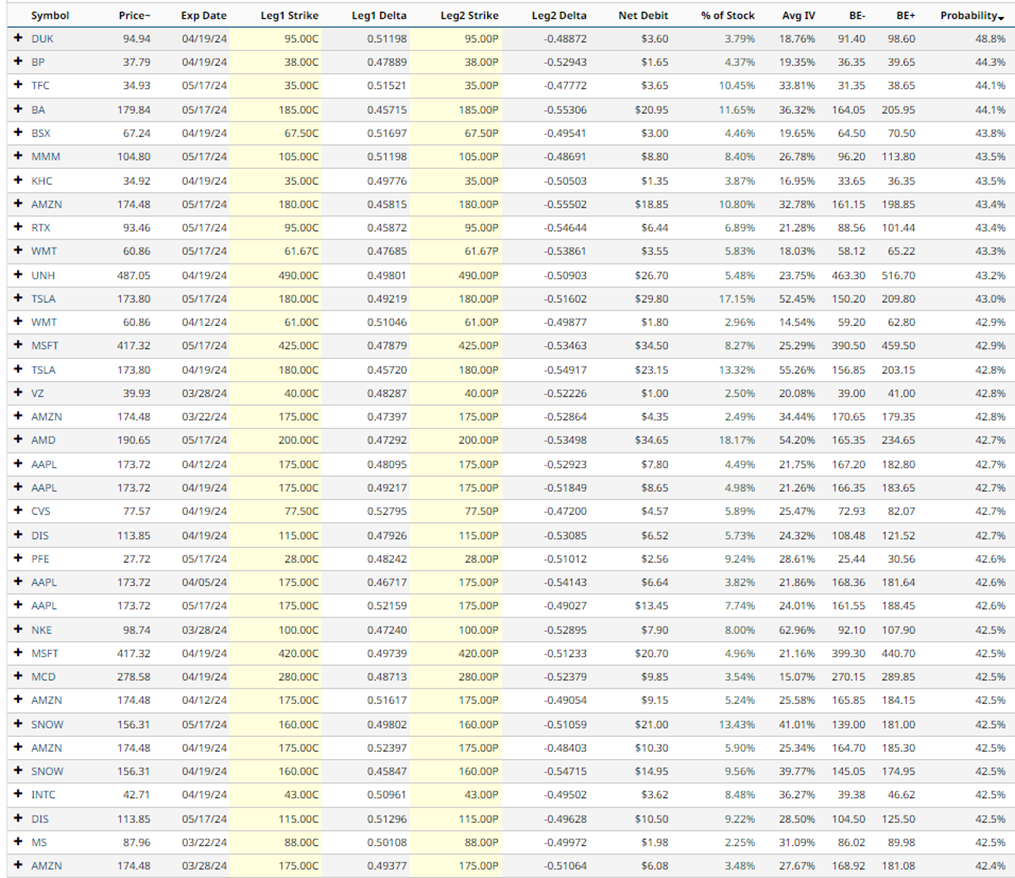Image resolution: width=1015 pixels, height=878 pixels.
Task: Open the UNH symbol link
Action: point(43,276)
